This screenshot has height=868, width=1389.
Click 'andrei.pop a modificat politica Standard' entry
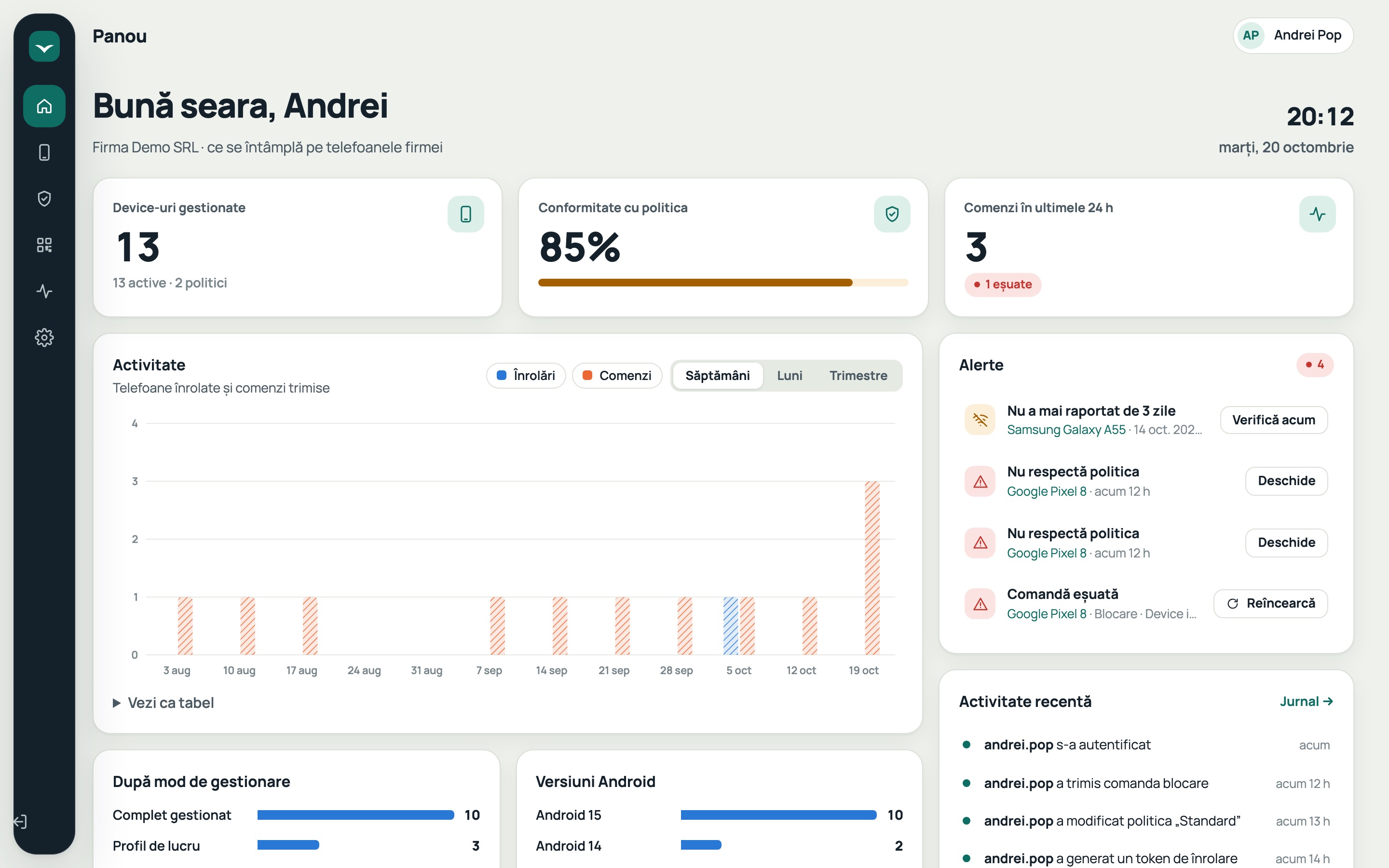tap(1145, 822)
